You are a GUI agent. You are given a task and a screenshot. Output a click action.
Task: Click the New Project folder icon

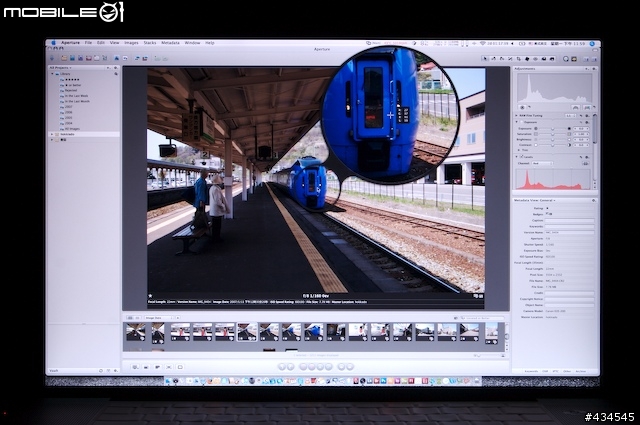tap(64, 58)
